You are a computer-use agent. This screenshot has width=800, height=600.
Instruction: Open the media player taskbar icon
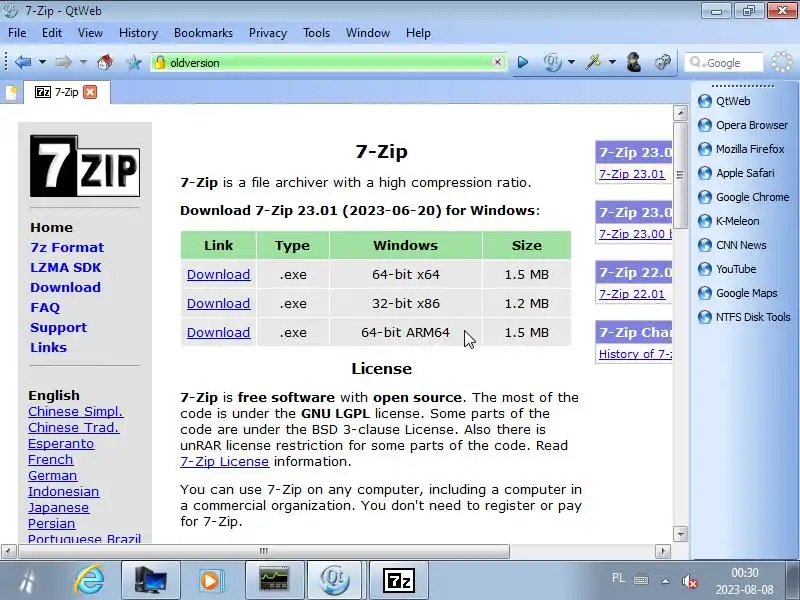click(210, 581)
